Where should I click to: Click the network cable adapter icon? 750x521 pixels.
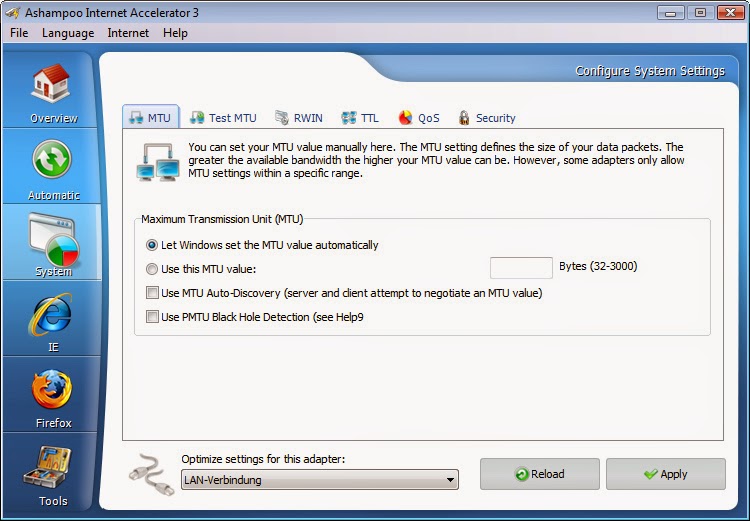(152, 474)
